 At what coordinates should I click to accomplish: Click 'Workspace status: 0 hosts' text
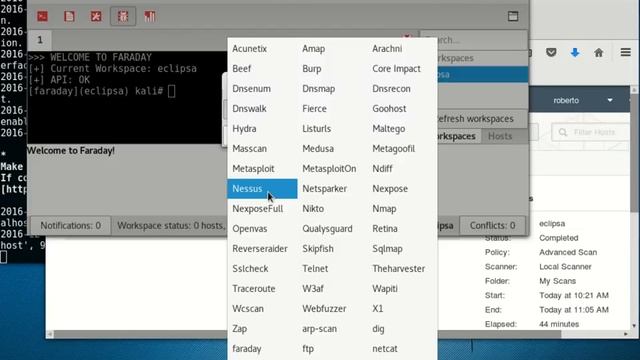(171, 225)
